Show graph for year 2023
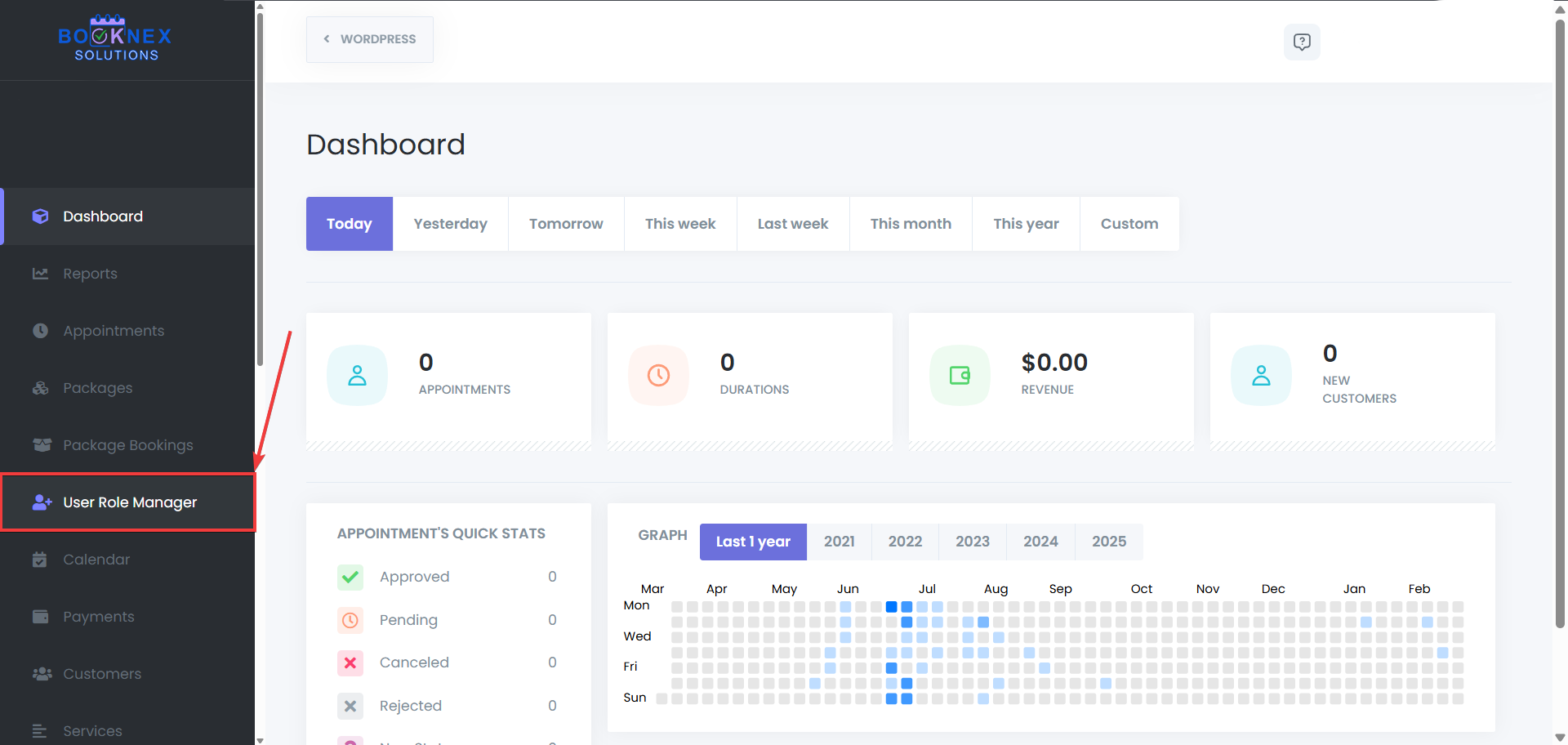This screenshot has width=1568, height=745. [x=972, y=542]
